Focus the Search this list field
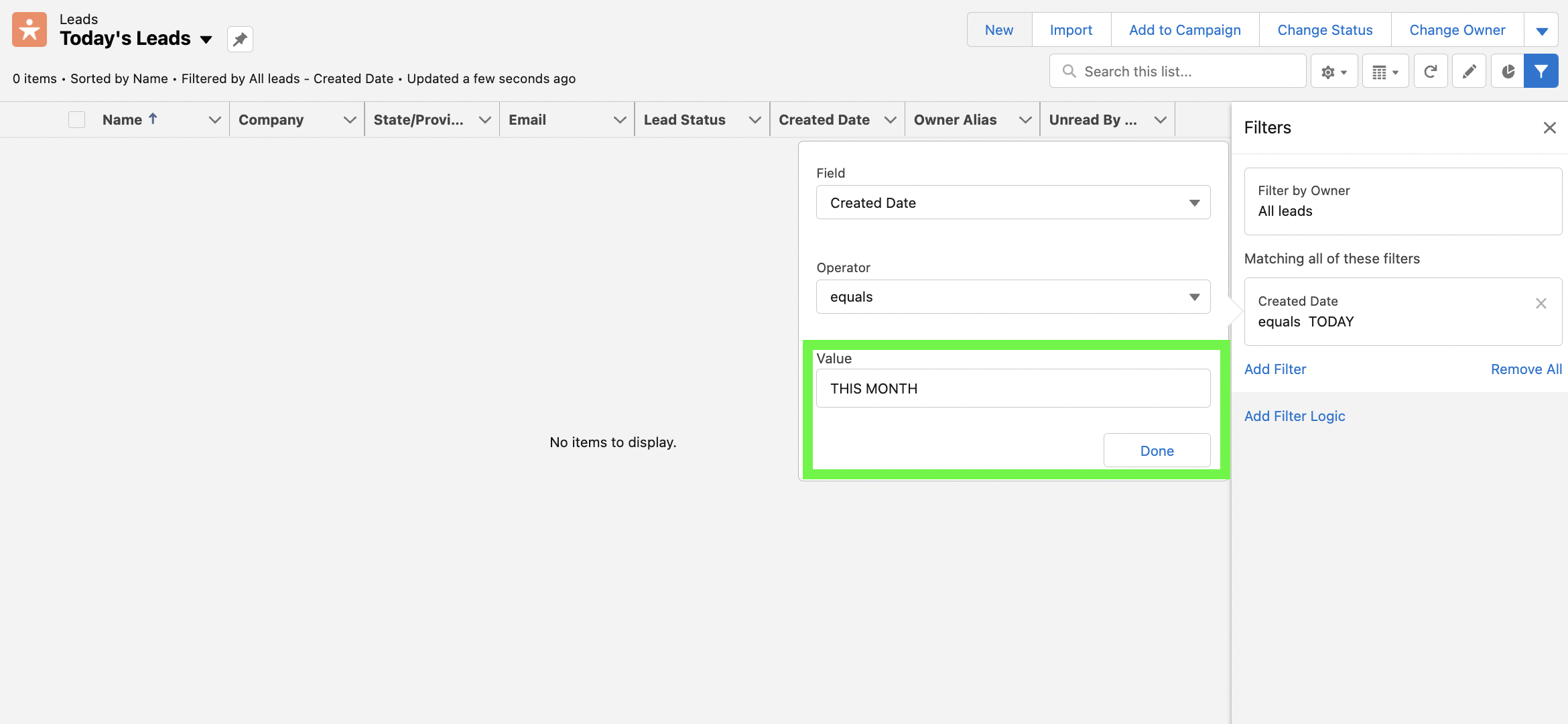The height and width of the screenshot is (724, 1568). point(1177,71)
